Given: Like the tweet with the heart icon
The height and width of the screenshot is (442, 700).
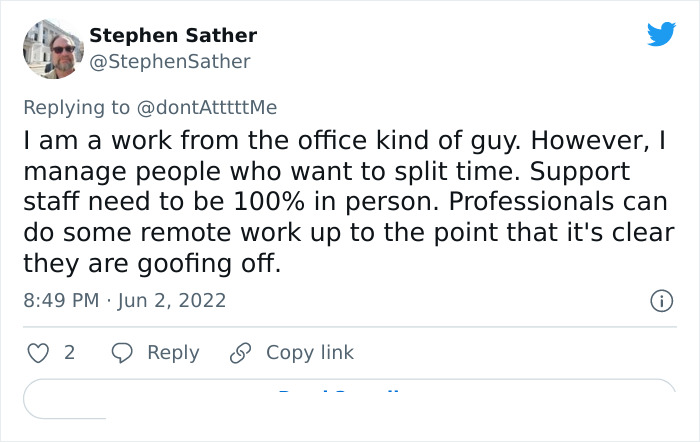Looking at the screenshot, I should click(x=38, y=353).
